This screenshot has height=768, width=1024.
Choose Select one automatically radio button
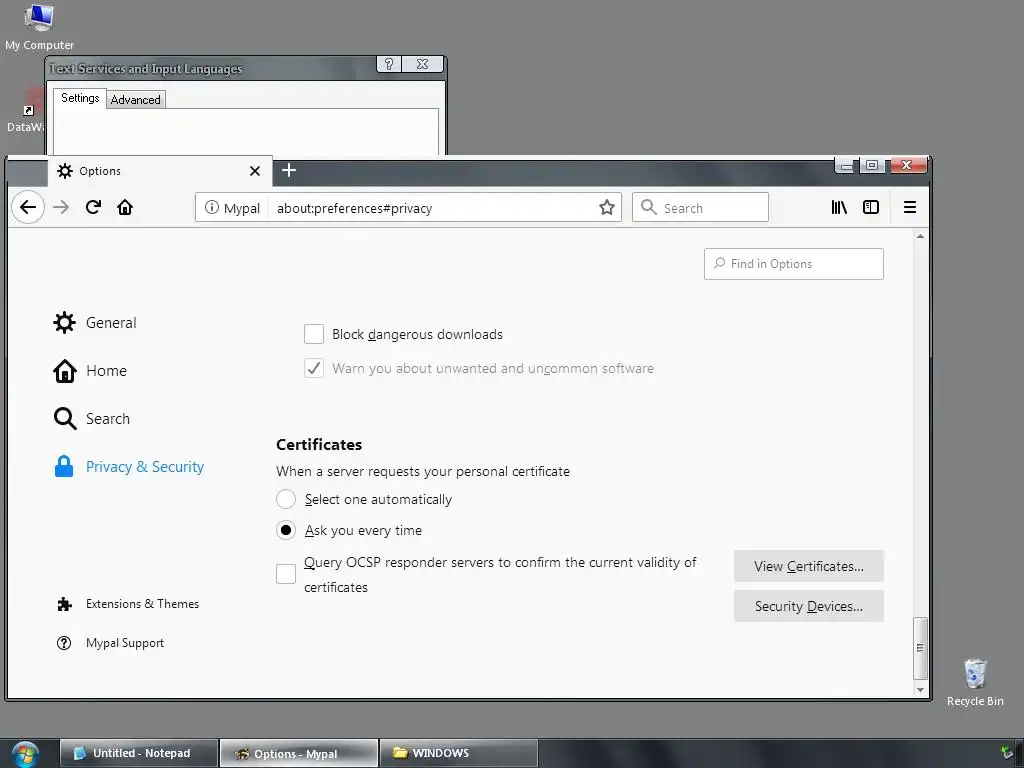(286, 499)
